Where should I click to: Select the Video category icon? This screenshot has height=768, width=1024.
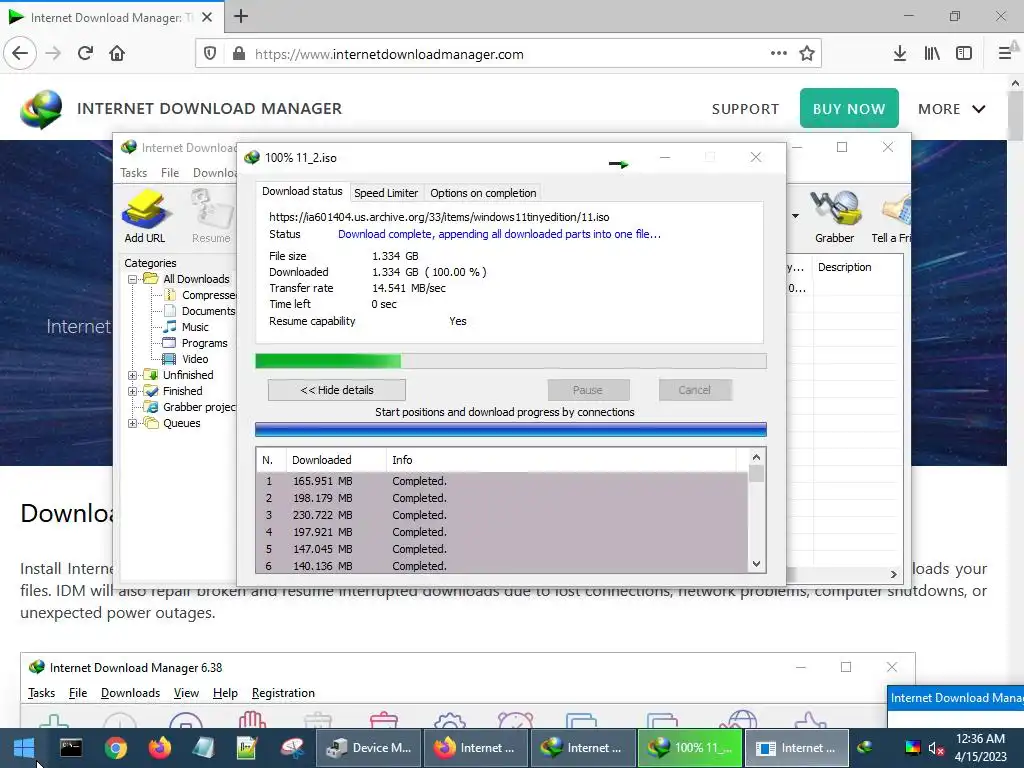(169, 359)
